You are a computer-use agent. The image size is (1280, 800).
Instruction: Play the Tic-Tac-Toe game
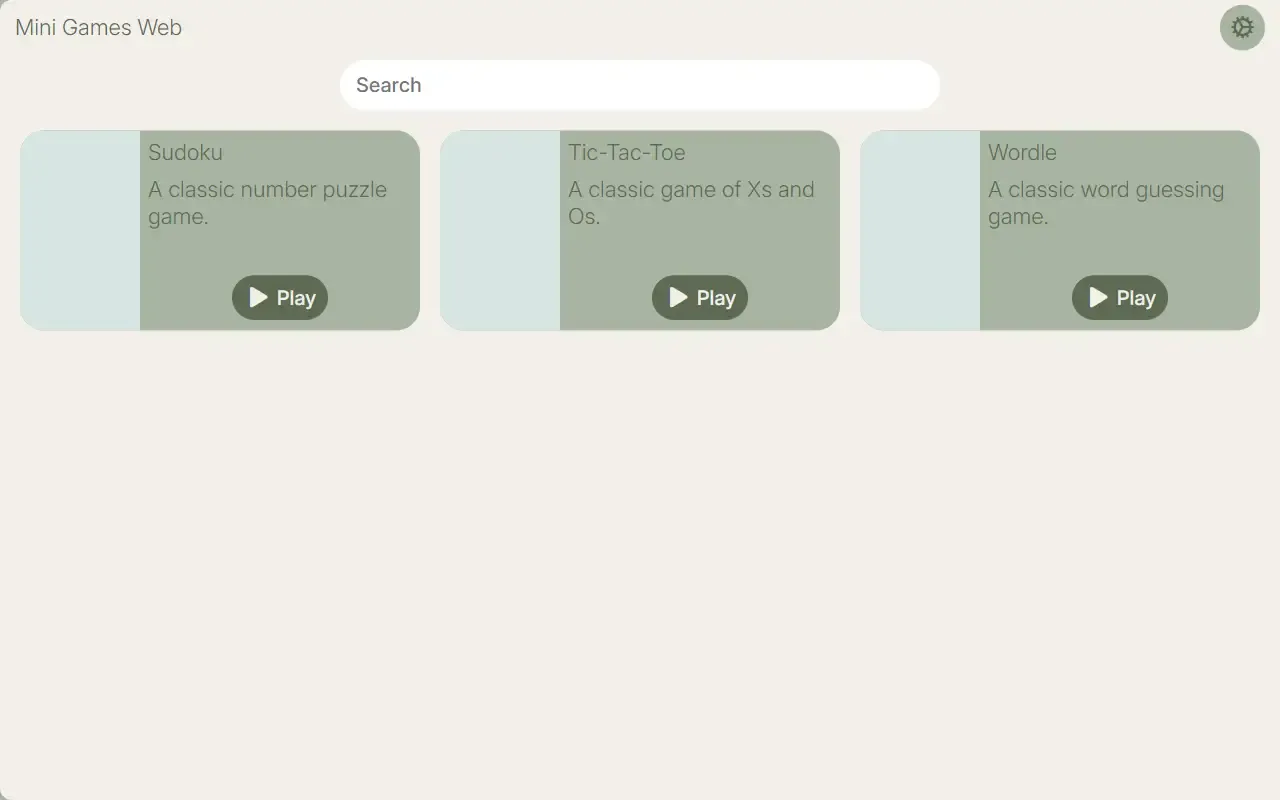click(x=700, y=298)
